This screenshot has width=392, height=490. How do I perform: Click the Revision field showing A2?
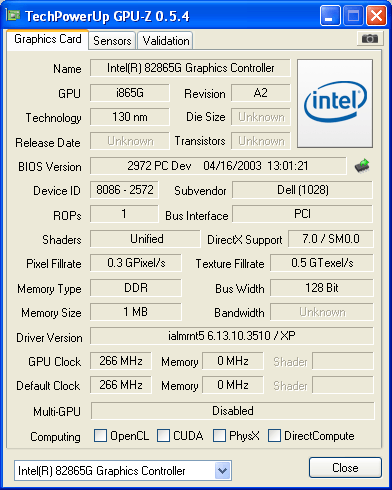[x=261, y=93]
